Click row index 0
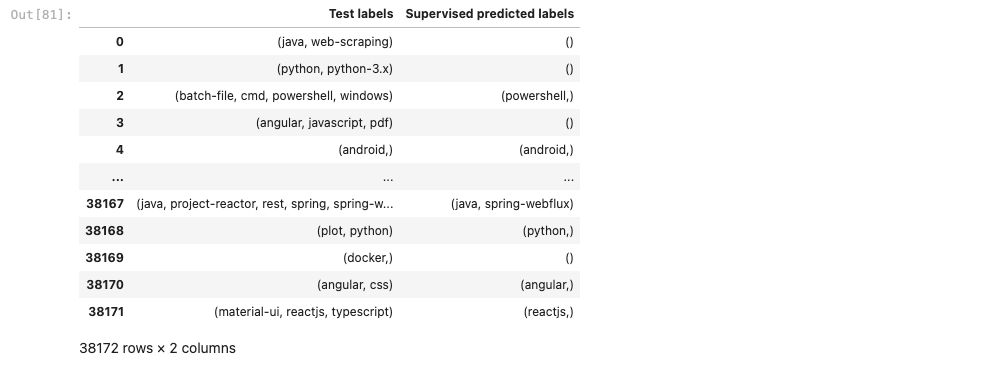This screenshot has width=990, height=374. pos(120,42)
